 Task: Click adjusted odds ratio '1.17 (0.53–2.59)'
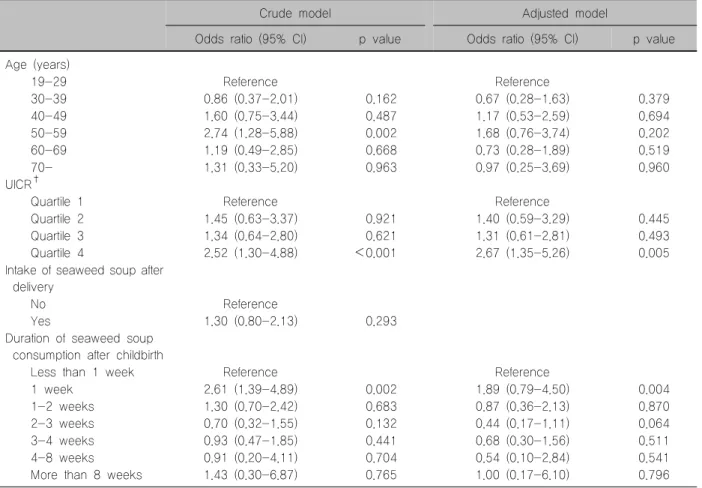tap(522, 116)
